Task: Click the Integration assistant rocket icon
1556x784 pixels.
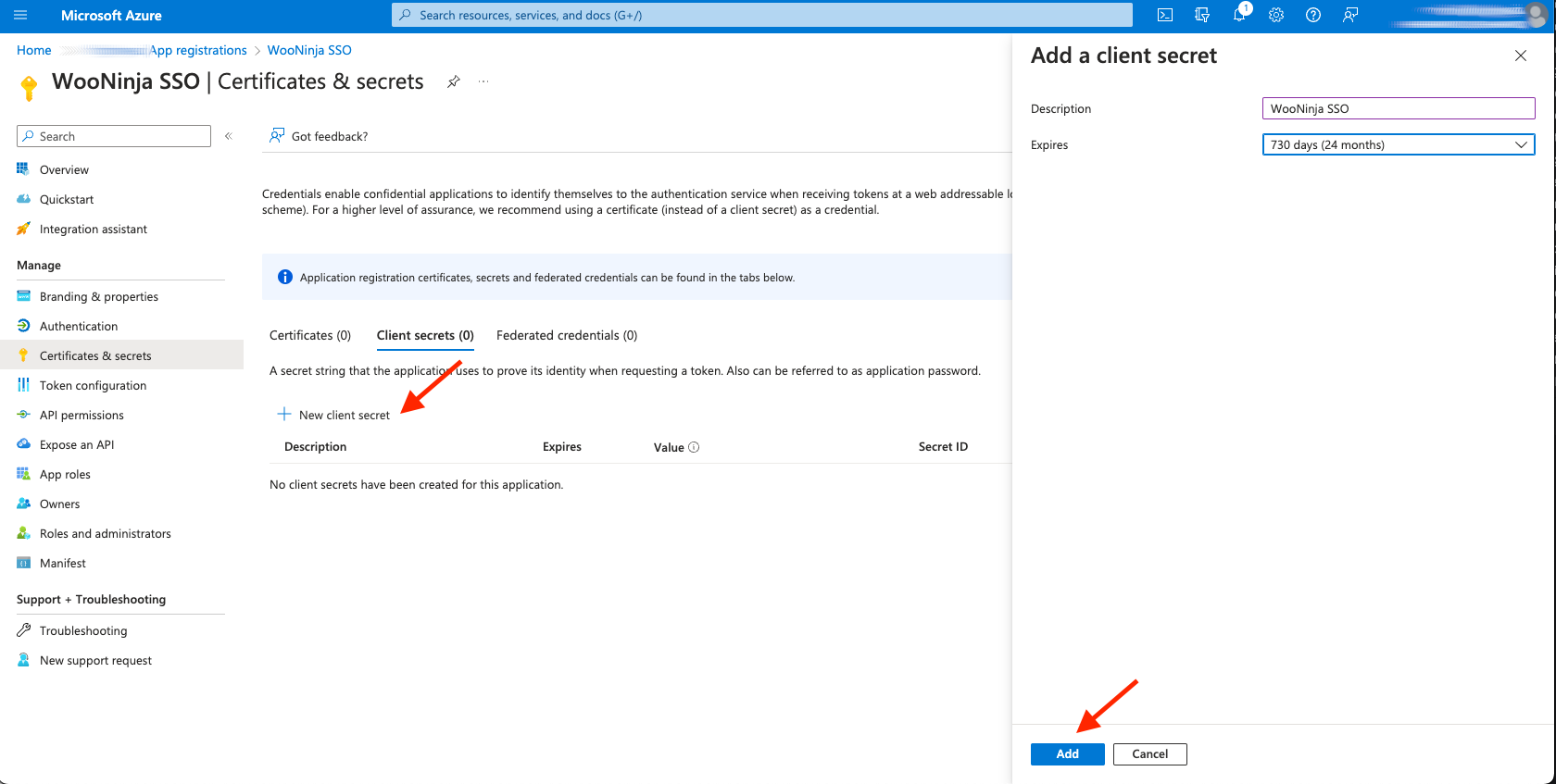Action: [x=23, y=229]
